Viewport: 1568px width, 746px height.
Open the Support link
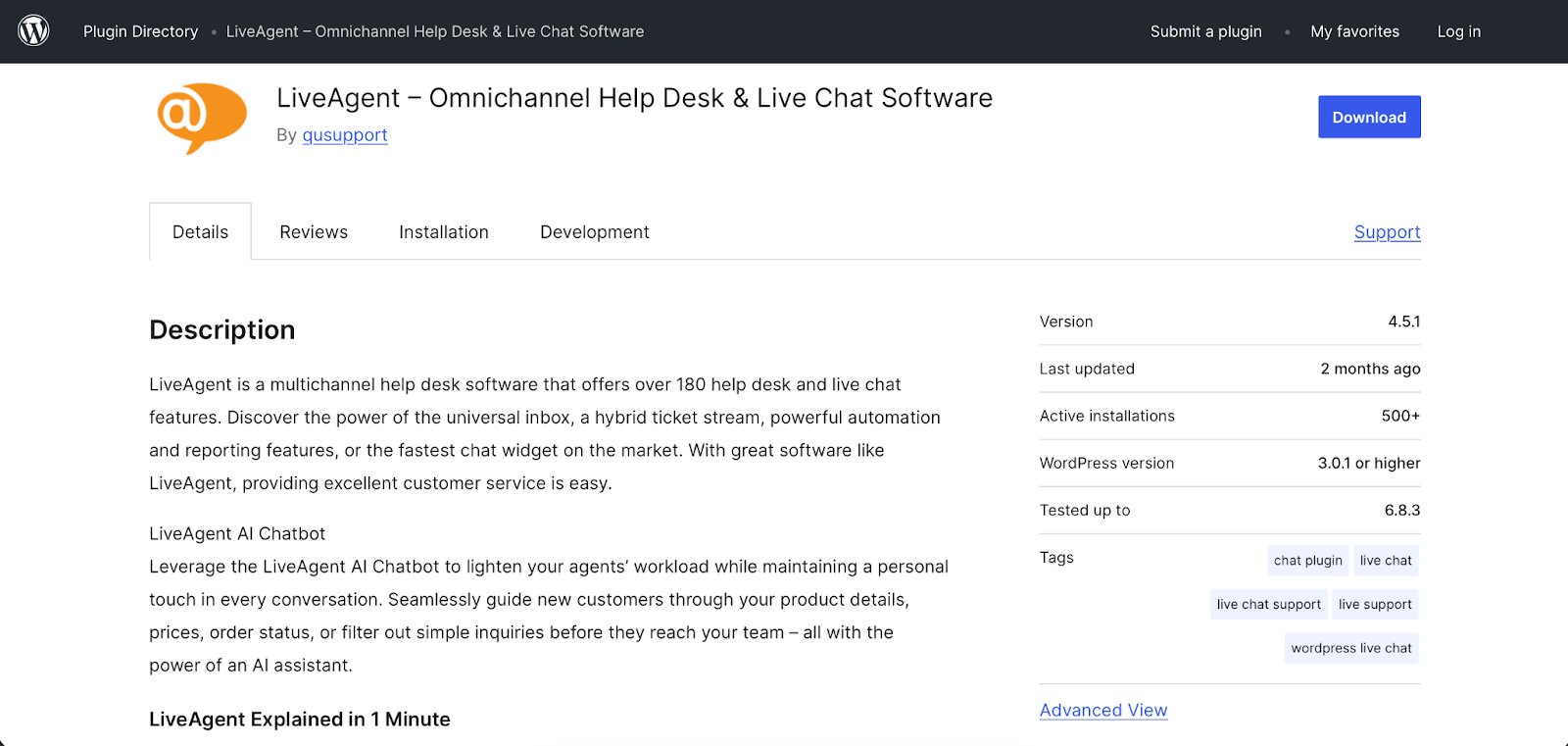[x=1387, y=232]
